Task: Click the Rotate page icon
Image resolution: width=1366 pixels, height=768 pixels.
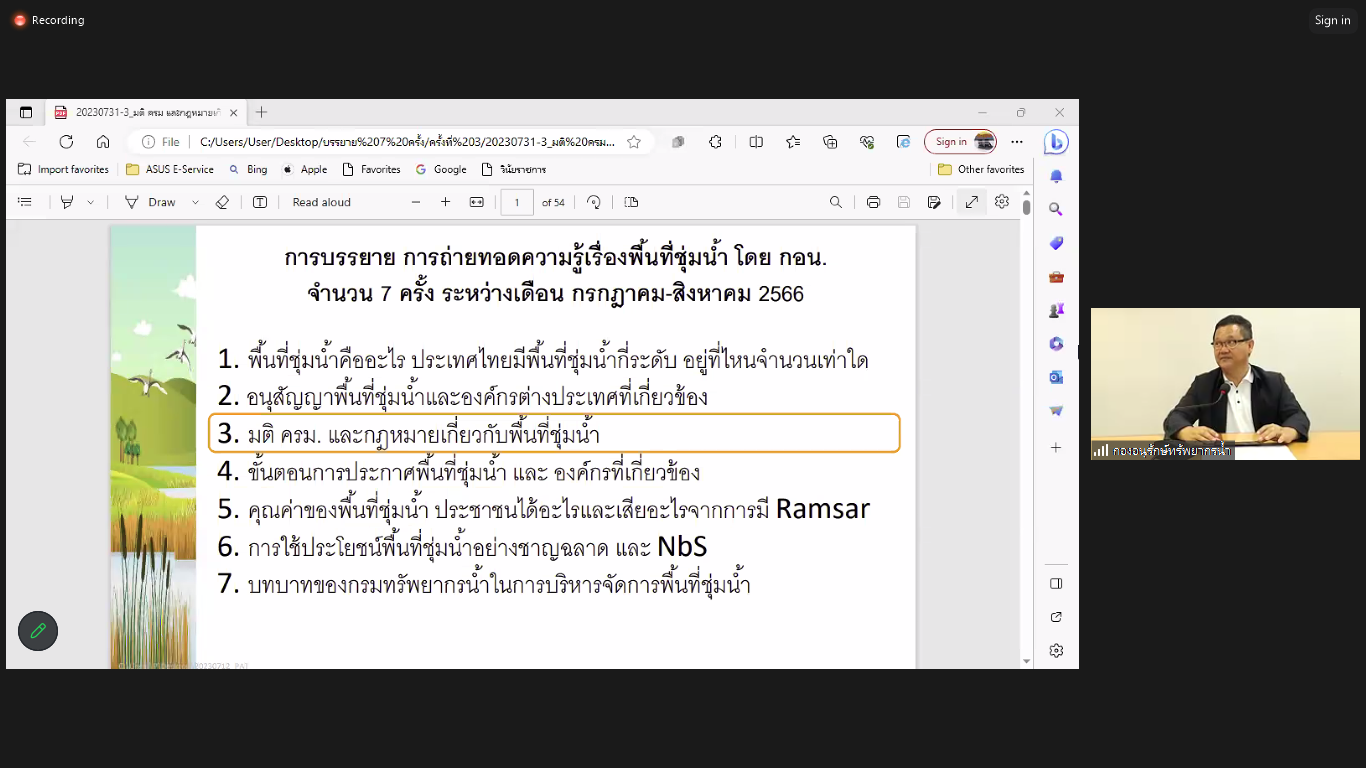Action: [594, 202]
